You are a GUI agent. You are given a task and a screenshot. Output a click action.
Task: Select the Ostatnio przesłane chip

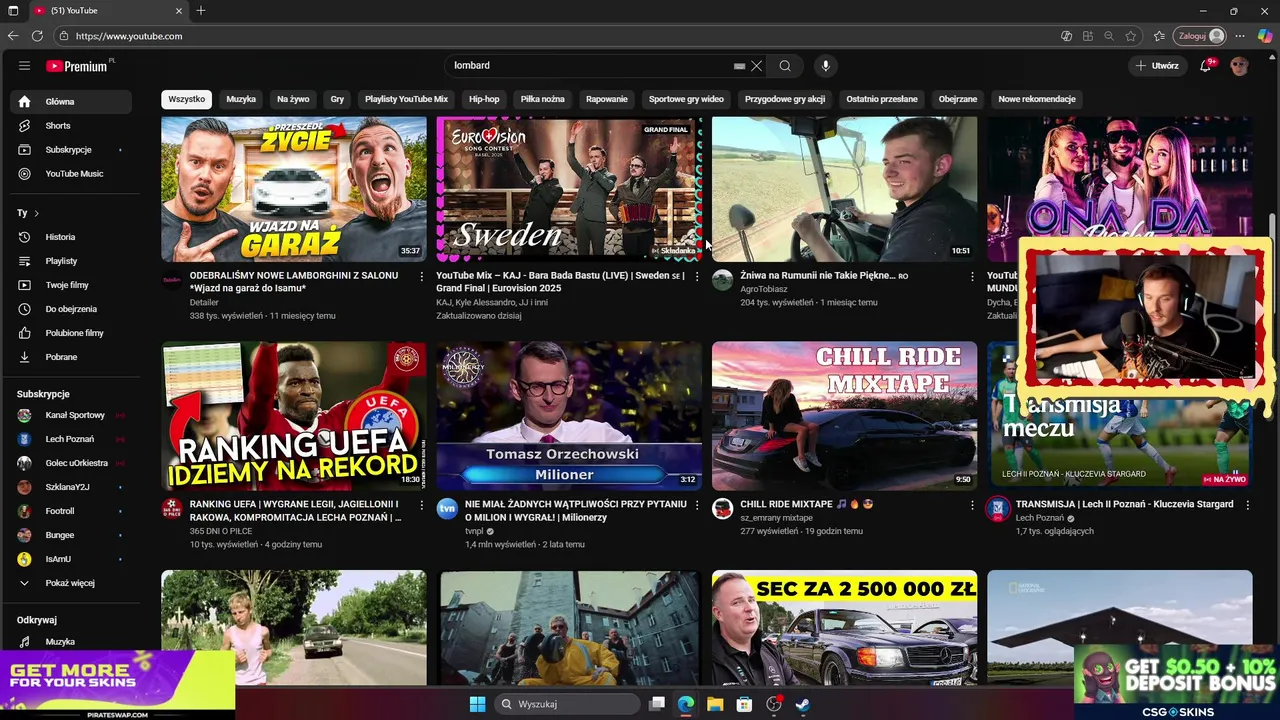click(x=882, y=99)
